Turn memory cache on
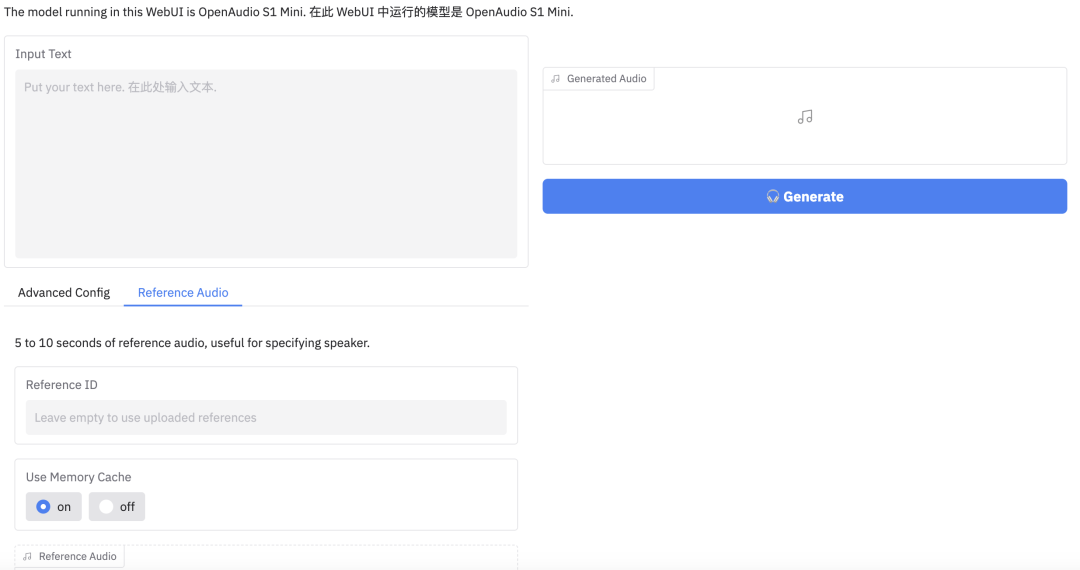 (54, 507)
